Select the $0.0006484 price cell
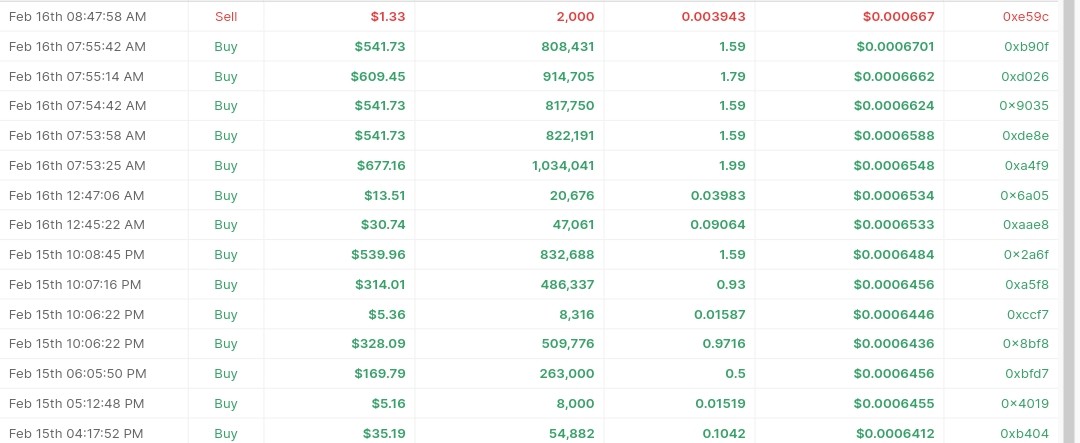This screenshot has width=1080, height=443. coord(893,255)
